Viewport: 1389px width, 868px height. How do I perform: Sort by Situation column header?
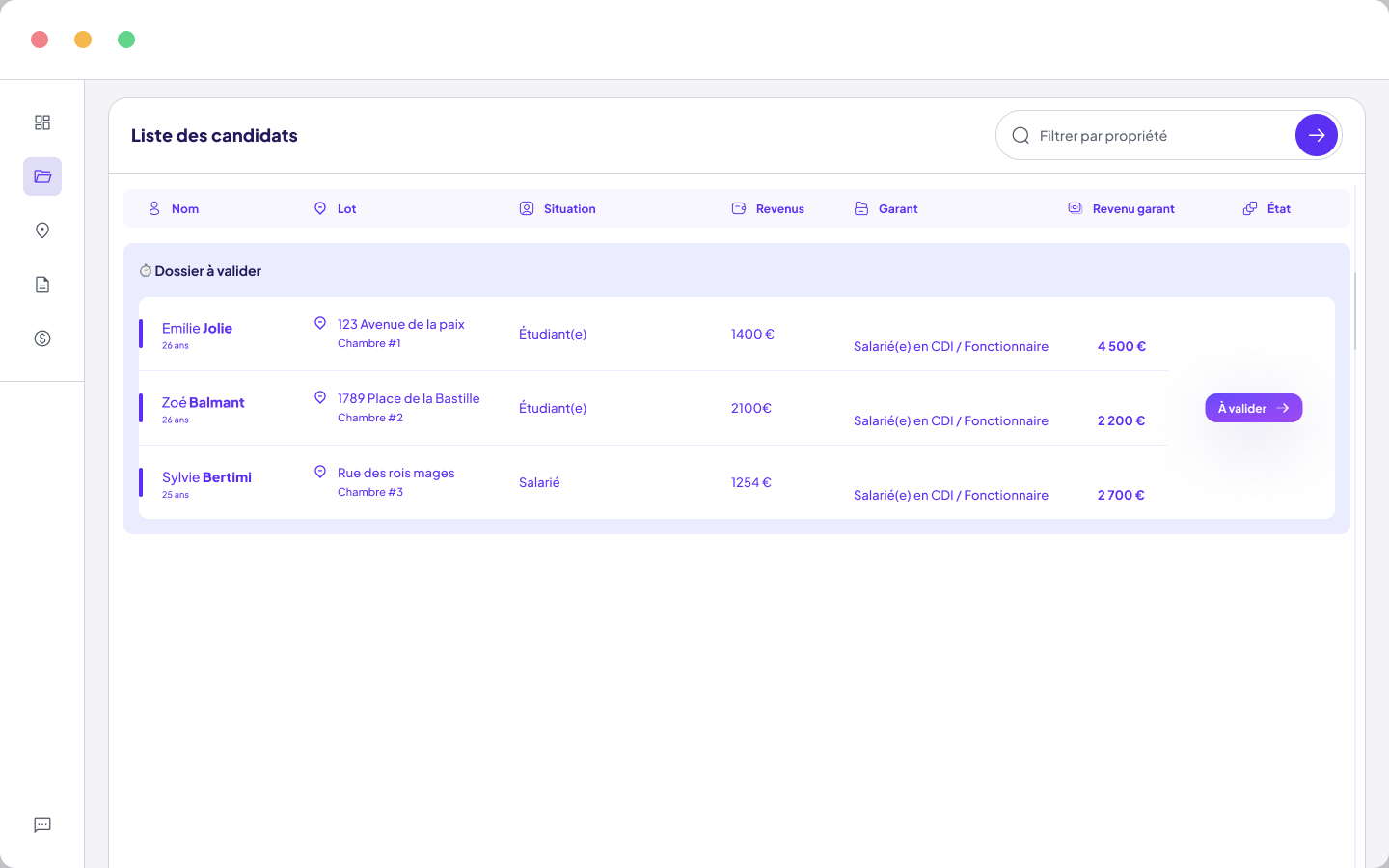[x=570, y=209]
